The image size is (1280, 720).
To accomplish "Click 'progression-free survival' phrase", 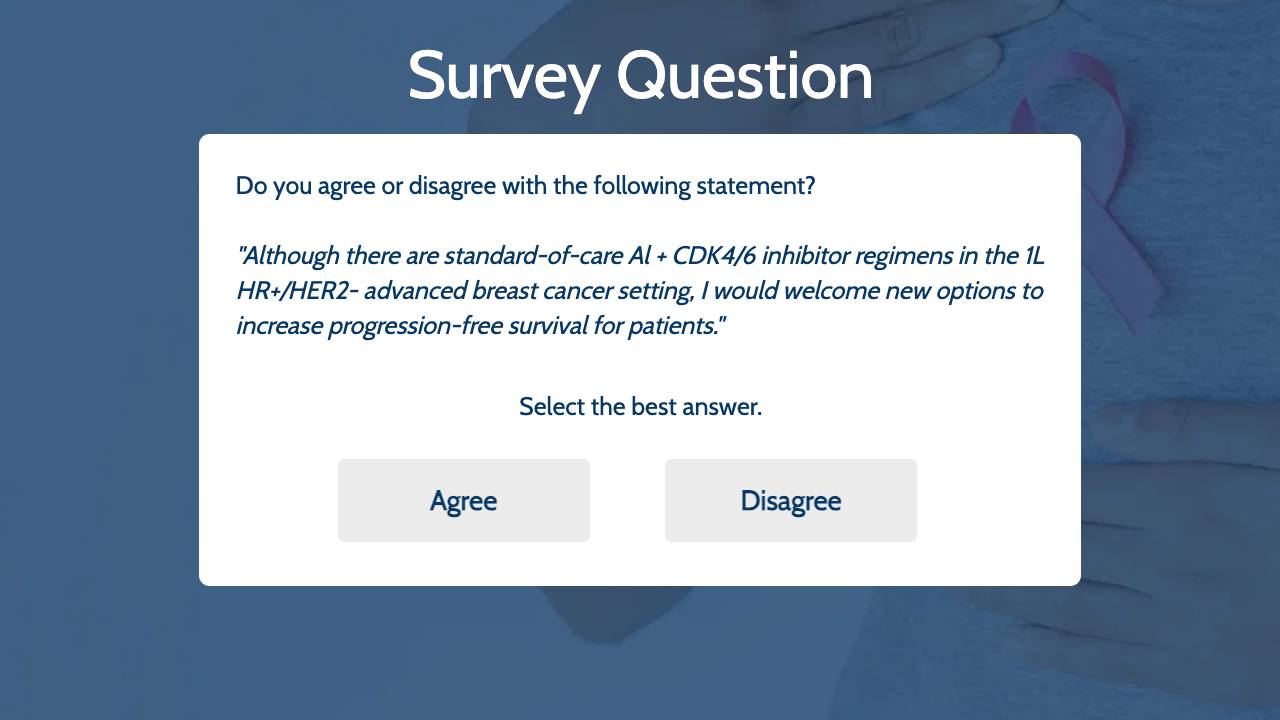I will [458, 326].
